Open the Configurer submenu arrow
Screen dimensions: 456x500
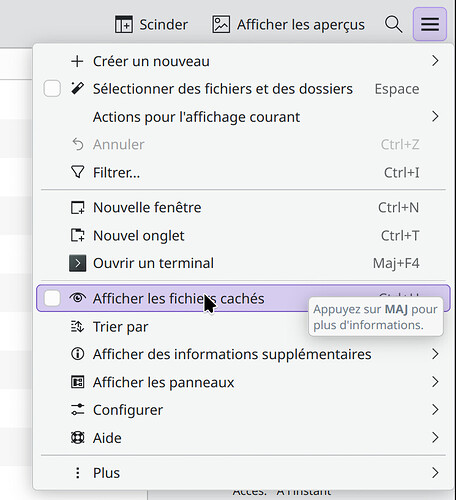pyautogui.click(x=435, y=409)
